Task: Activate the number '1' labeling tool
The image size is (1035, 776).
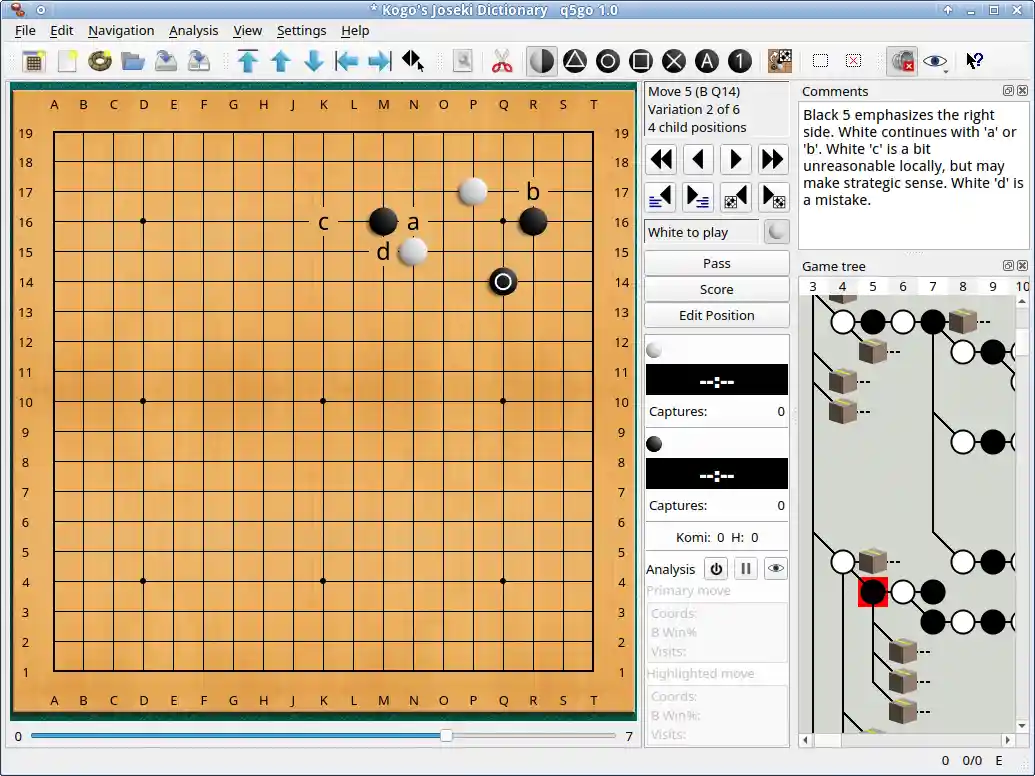Action: pyautogui.click(x=740, y=60)
